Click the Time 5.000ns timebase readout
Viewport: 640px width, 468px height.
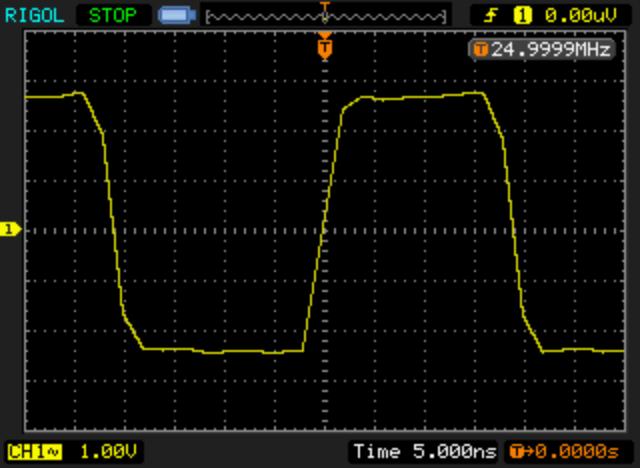click(424, 452)
